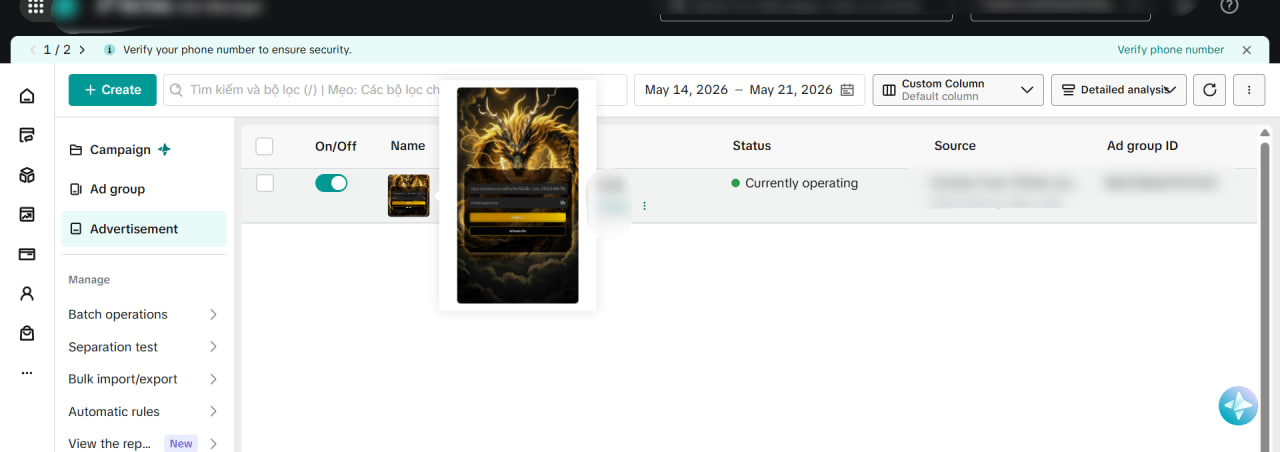
Task: Click the On/Off column header
Action: (336, 146)
